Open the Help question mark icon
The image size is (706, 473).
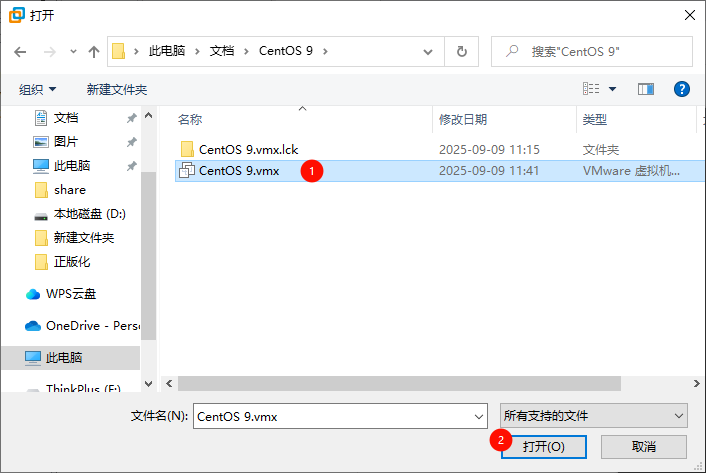tap(682, 89)
